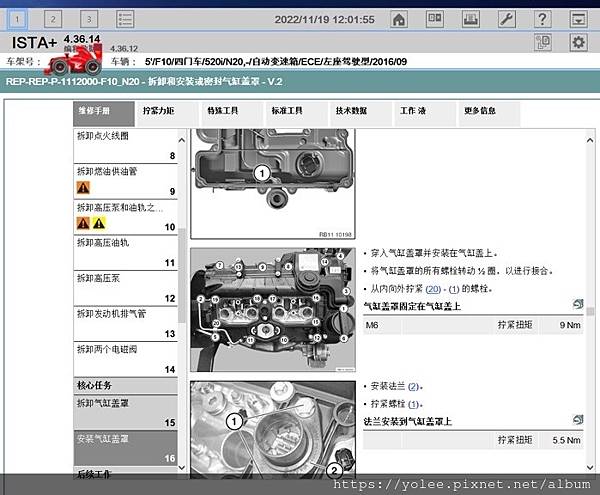Image resolution: width=600 pixels, height=495 pixels.
Task: Click torque icon beside 气缸盖罩固定在气缸盖上
Action: pos(578,304)
